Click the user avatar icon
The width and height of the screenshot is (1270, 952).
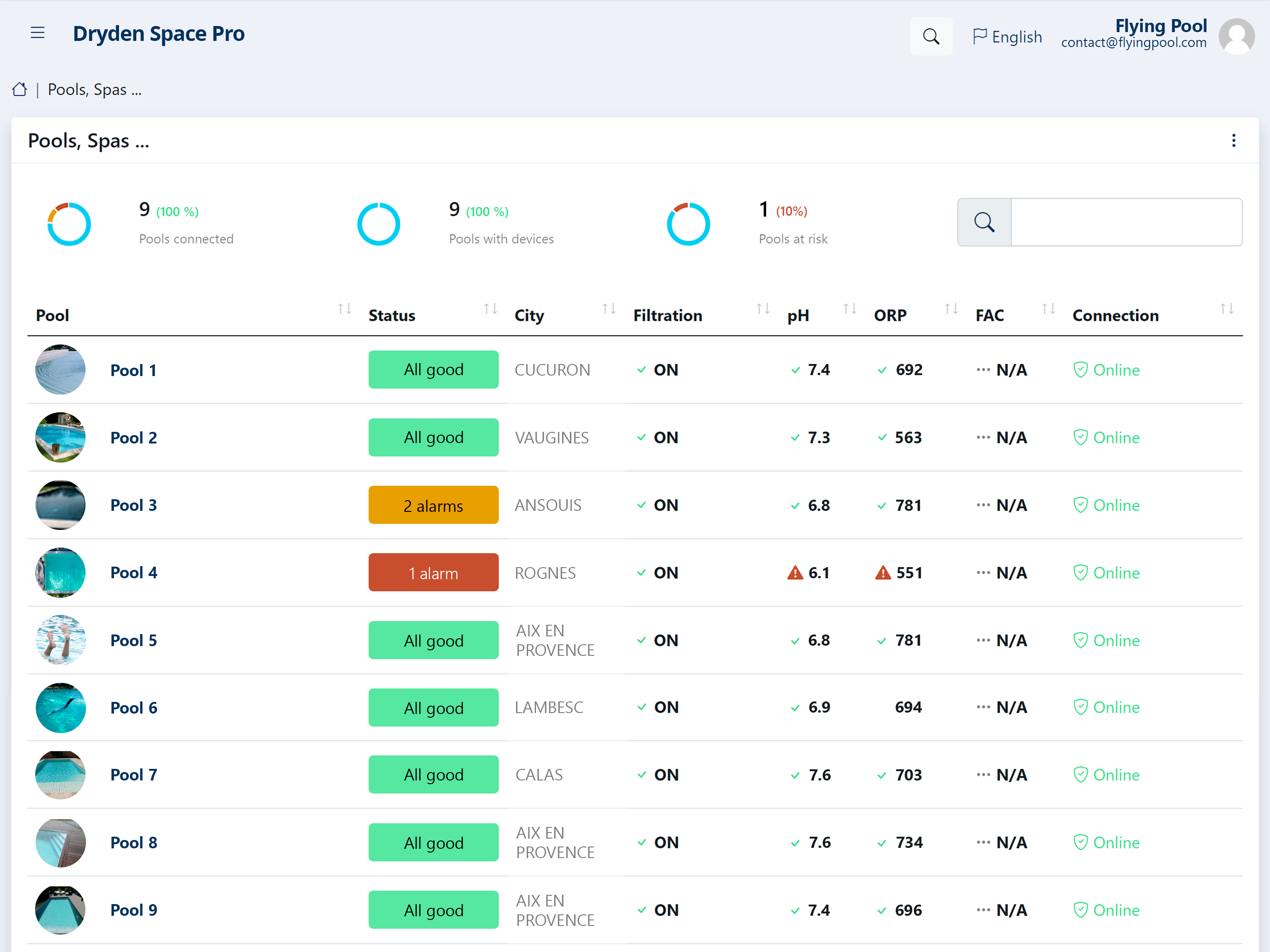1237,36
